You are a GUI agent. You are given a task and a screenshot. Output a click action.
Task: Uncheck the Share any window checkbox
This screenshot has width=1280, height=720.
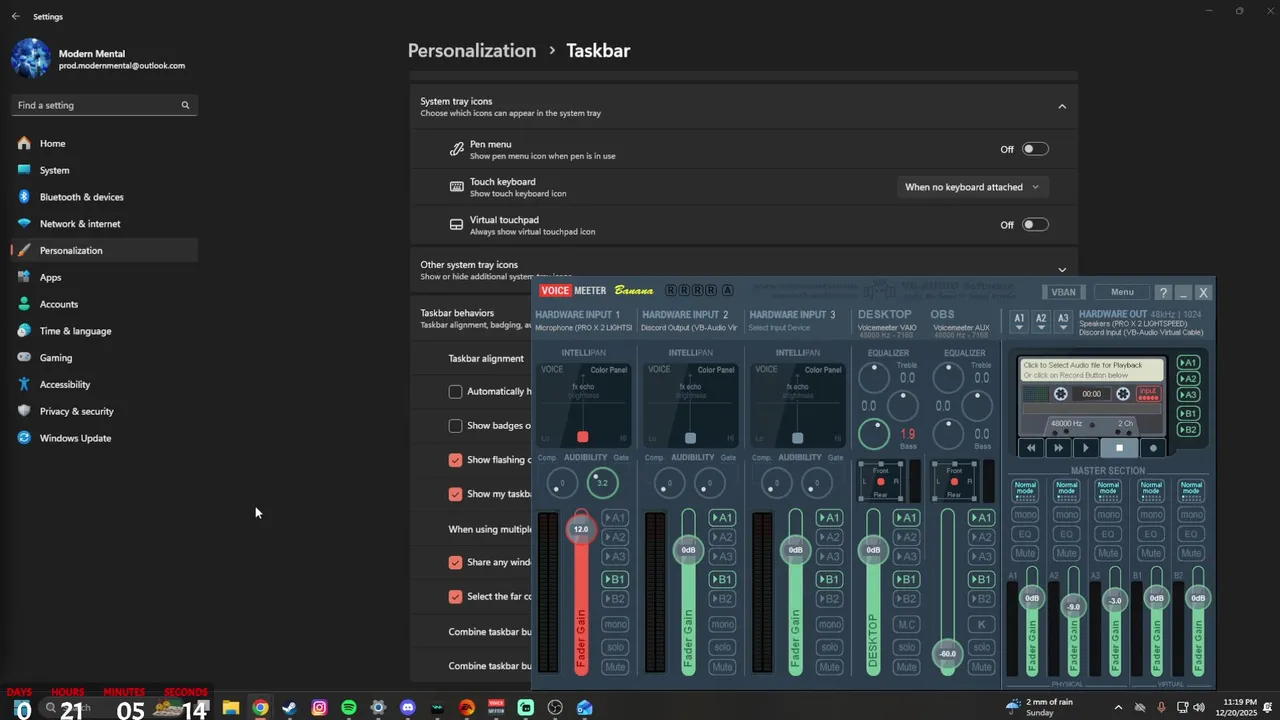point(455,562)
